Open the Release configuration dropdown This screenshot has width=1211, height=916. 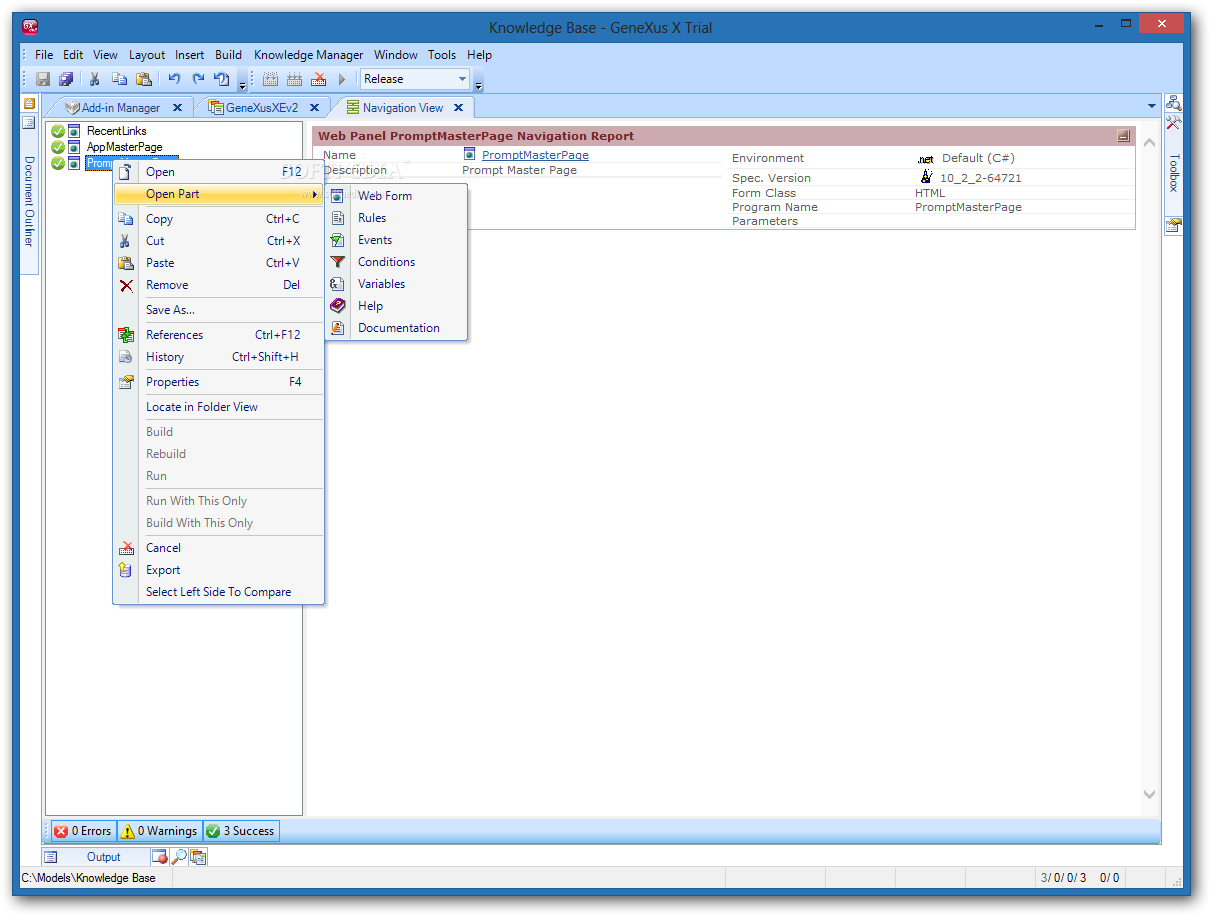click(x=462, y=79)
